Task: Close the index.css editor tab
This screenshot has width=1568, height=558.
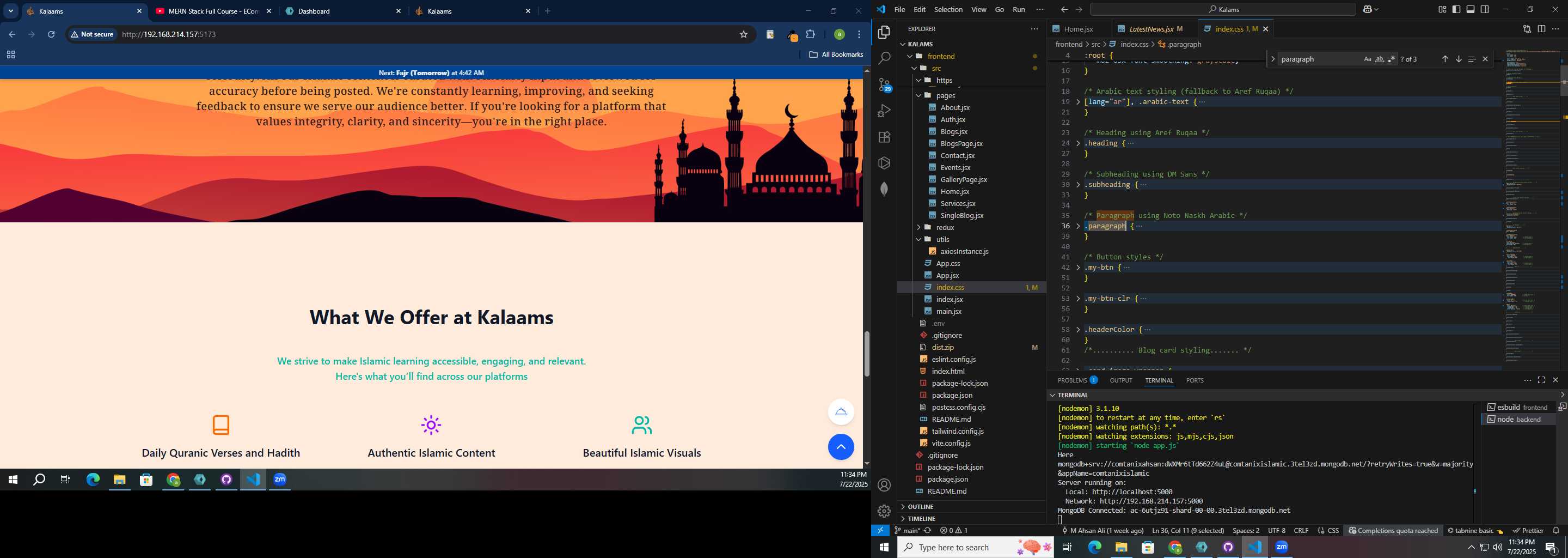Action: click(1265, 29)
